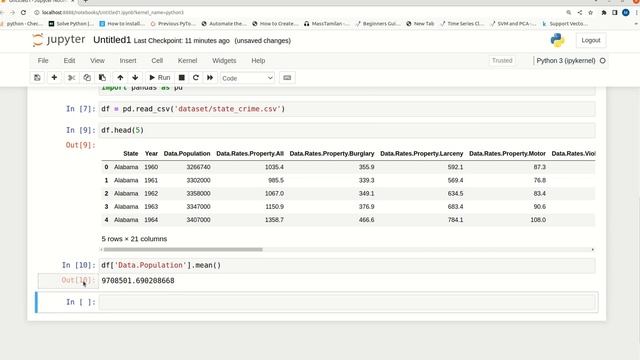Insert a cell below with plus icon
Viewport: 640px width, 360px height.
pos(54,78)
